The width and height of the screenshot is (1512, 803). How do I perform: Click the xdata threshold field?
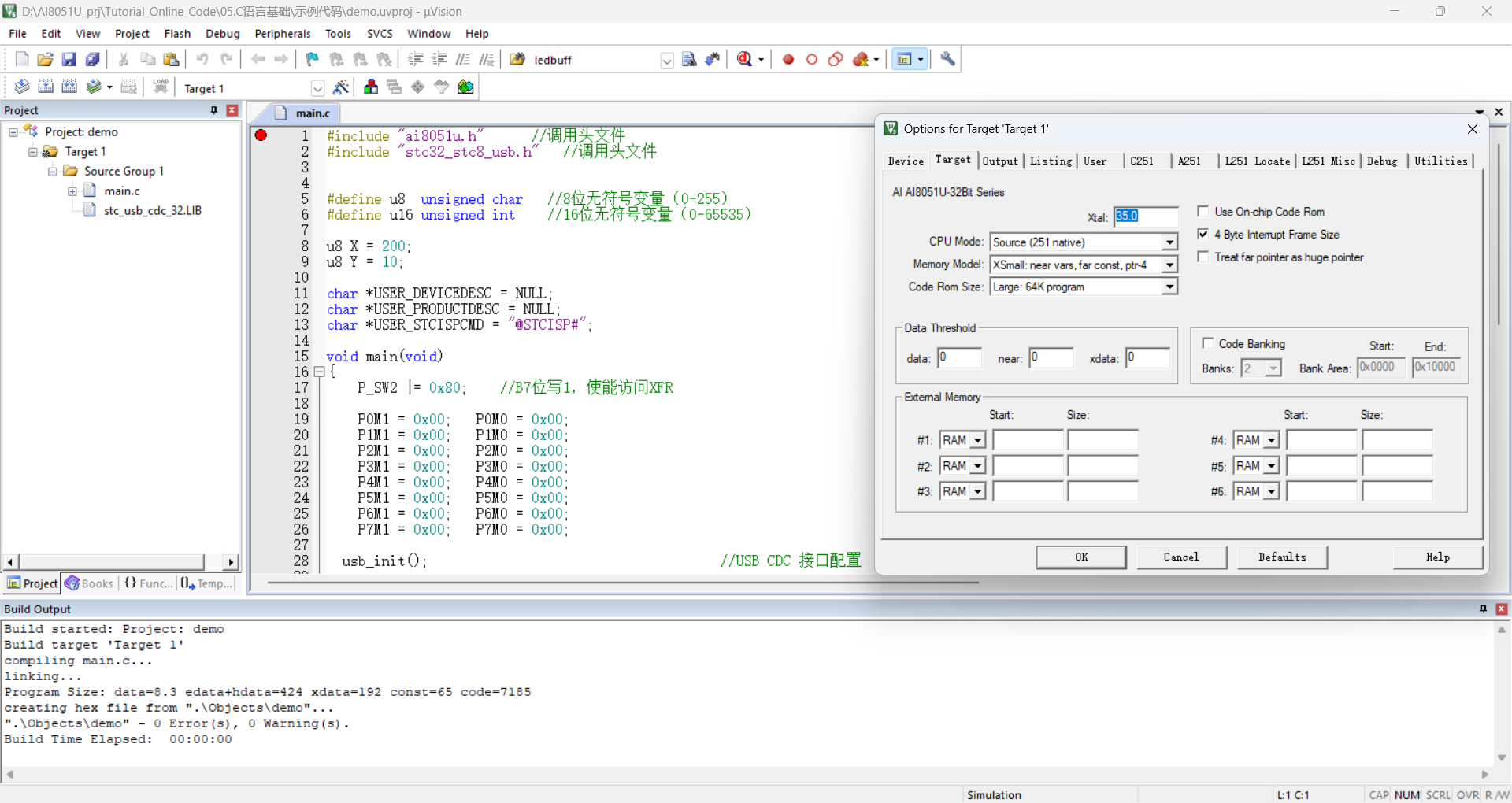point(1147,358)
